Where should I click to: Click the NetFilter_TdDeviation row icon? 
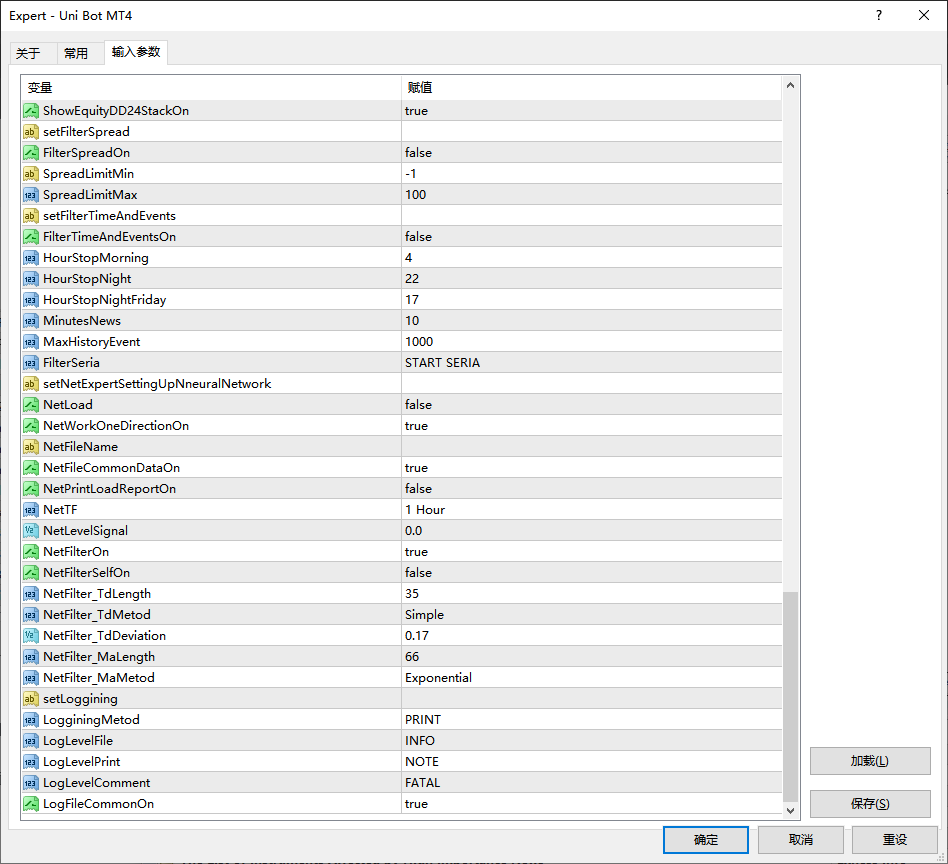[x=31, y=636]
